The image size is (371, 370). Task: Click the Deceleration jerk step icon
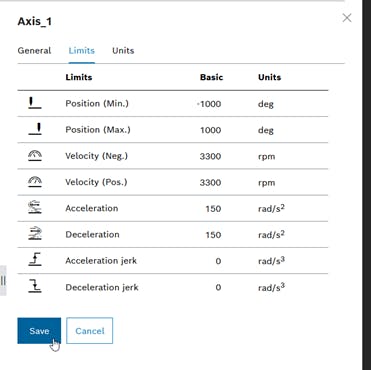point(35,287)
